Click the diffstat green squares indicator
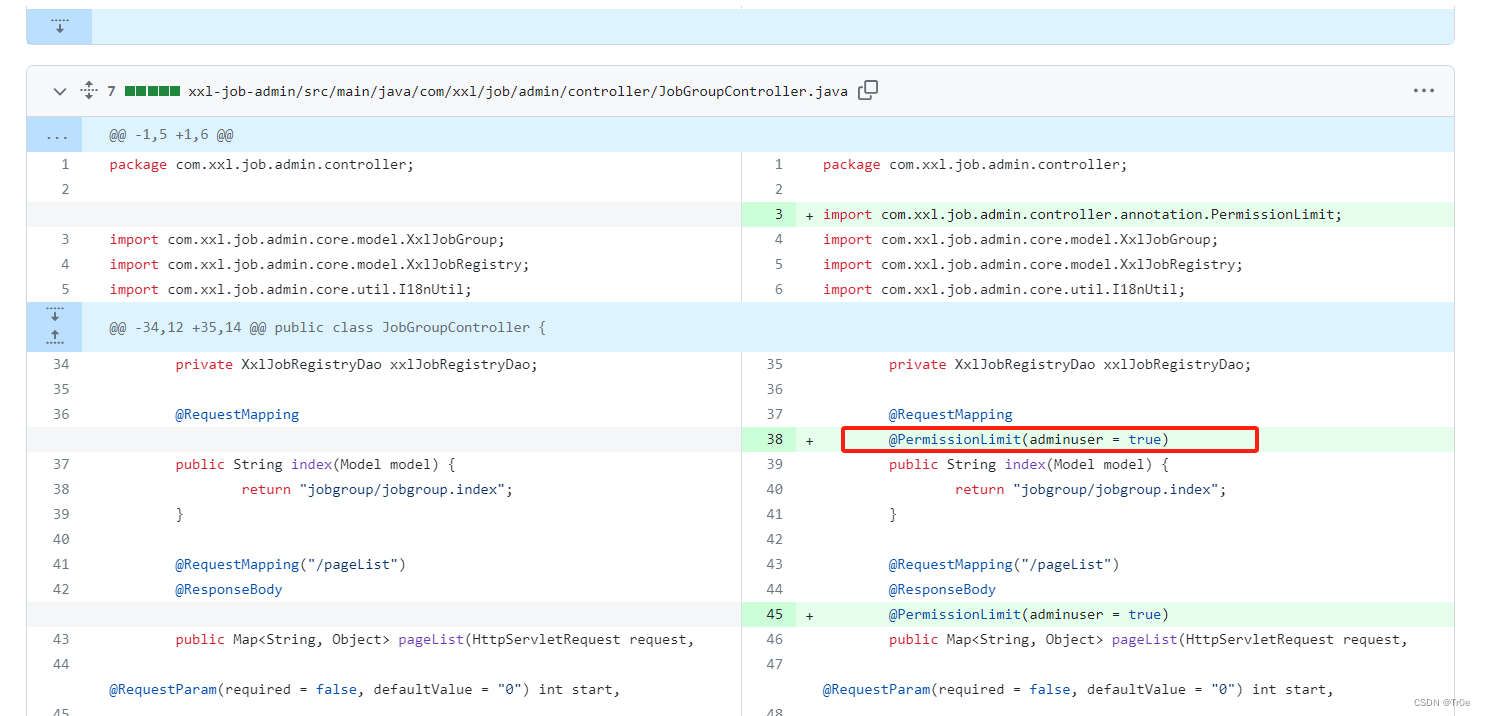Viewport: 1485px width, 716px height. pyautogui.click(x=152, y=91)
